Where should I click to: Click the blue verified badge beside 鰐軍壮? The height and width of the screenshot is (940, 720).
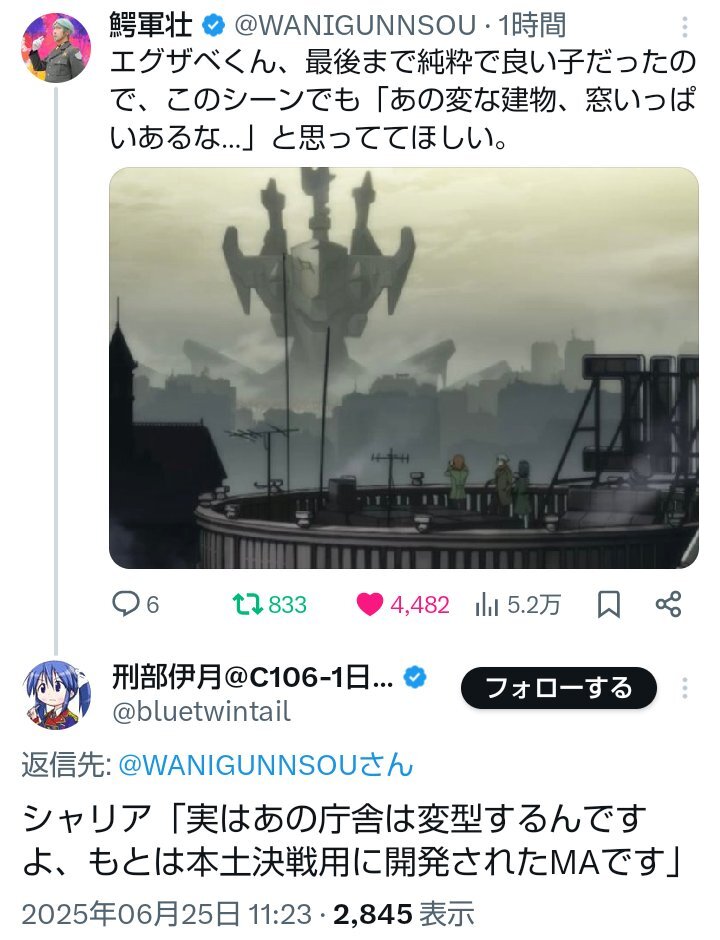click(x=214, y=26)
